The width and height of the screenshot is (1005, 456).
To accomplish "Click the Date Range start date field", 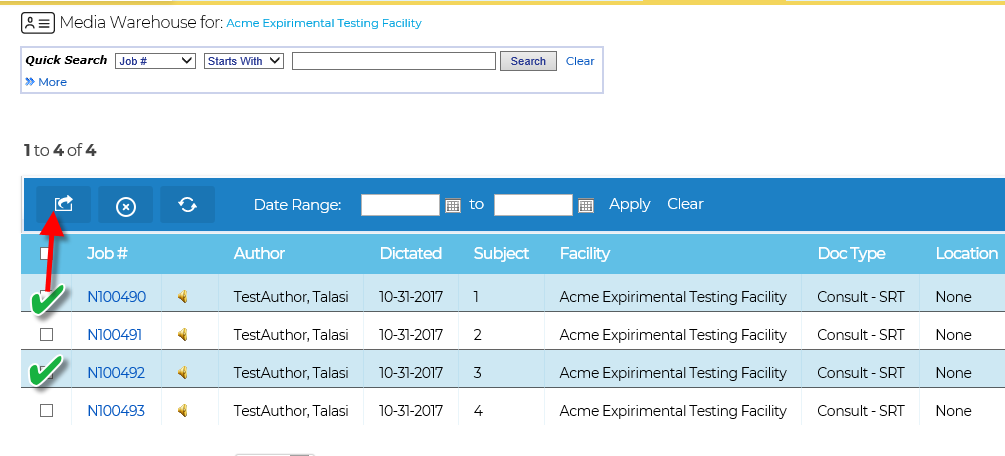I will [x=401, y=205].
